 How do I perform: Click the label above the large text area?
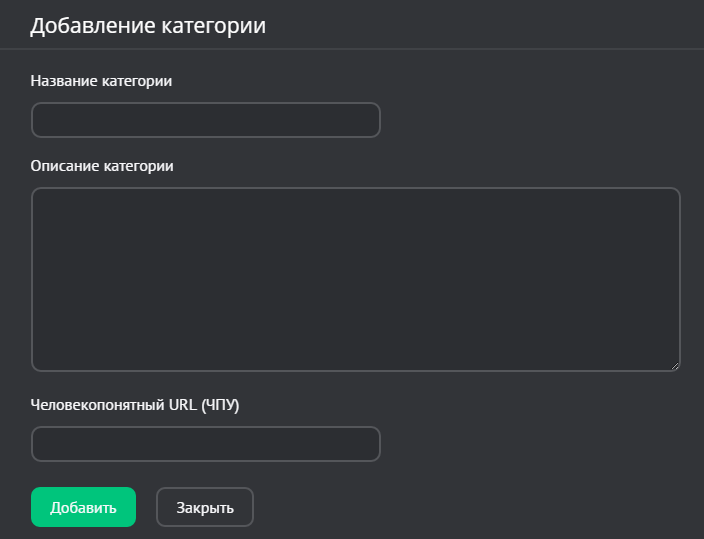[102, 166]
